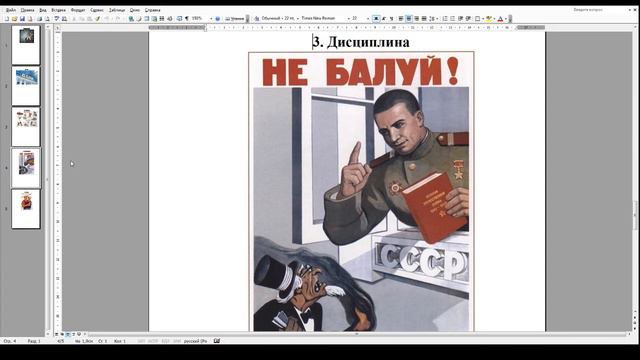Toggle the numbered list icon
The image size is (640, 360).
tap(444, 18)
